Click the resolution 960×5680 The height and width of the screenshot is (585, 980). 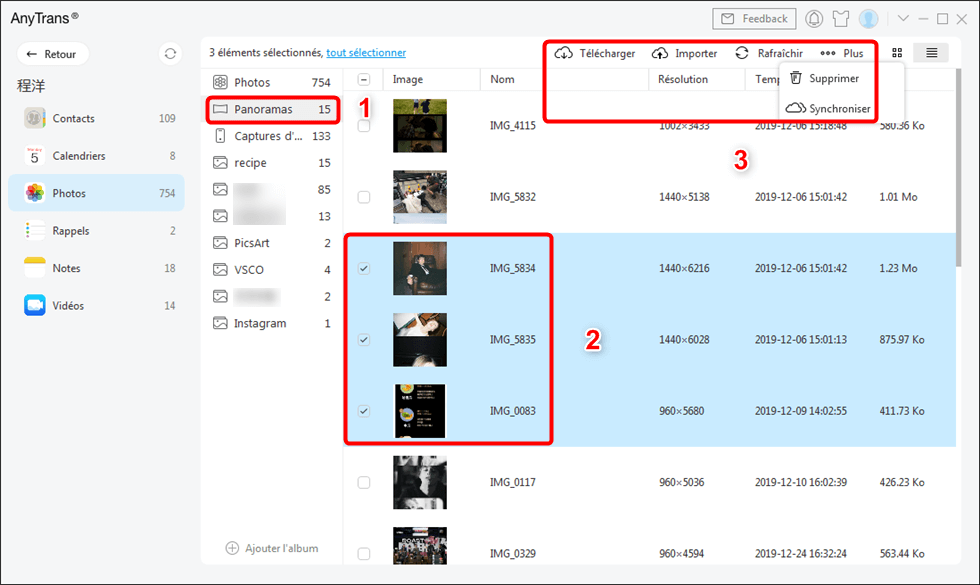681,411
